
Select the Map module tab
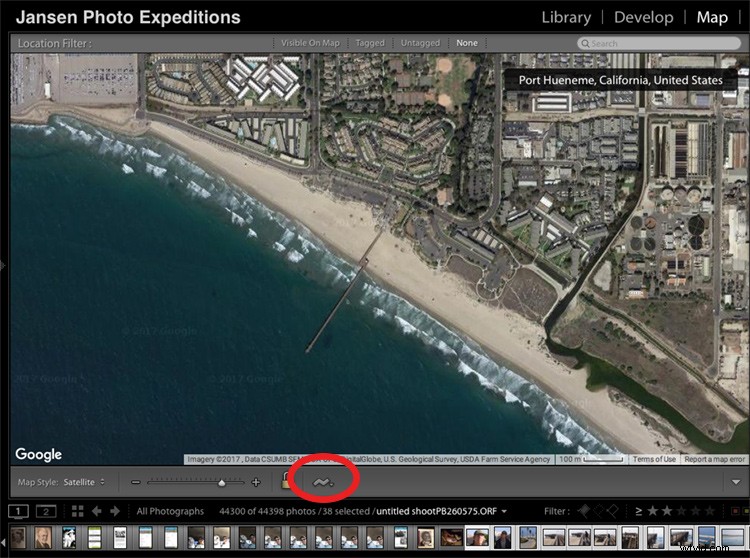point(712,18)
